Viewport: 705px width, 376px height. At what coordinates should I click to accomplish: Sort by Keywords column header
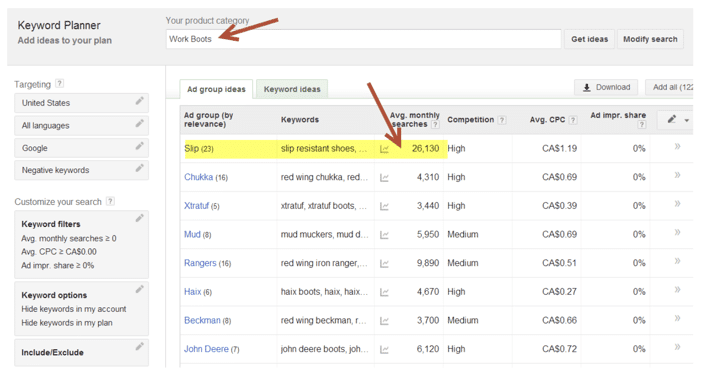[300, 120]
